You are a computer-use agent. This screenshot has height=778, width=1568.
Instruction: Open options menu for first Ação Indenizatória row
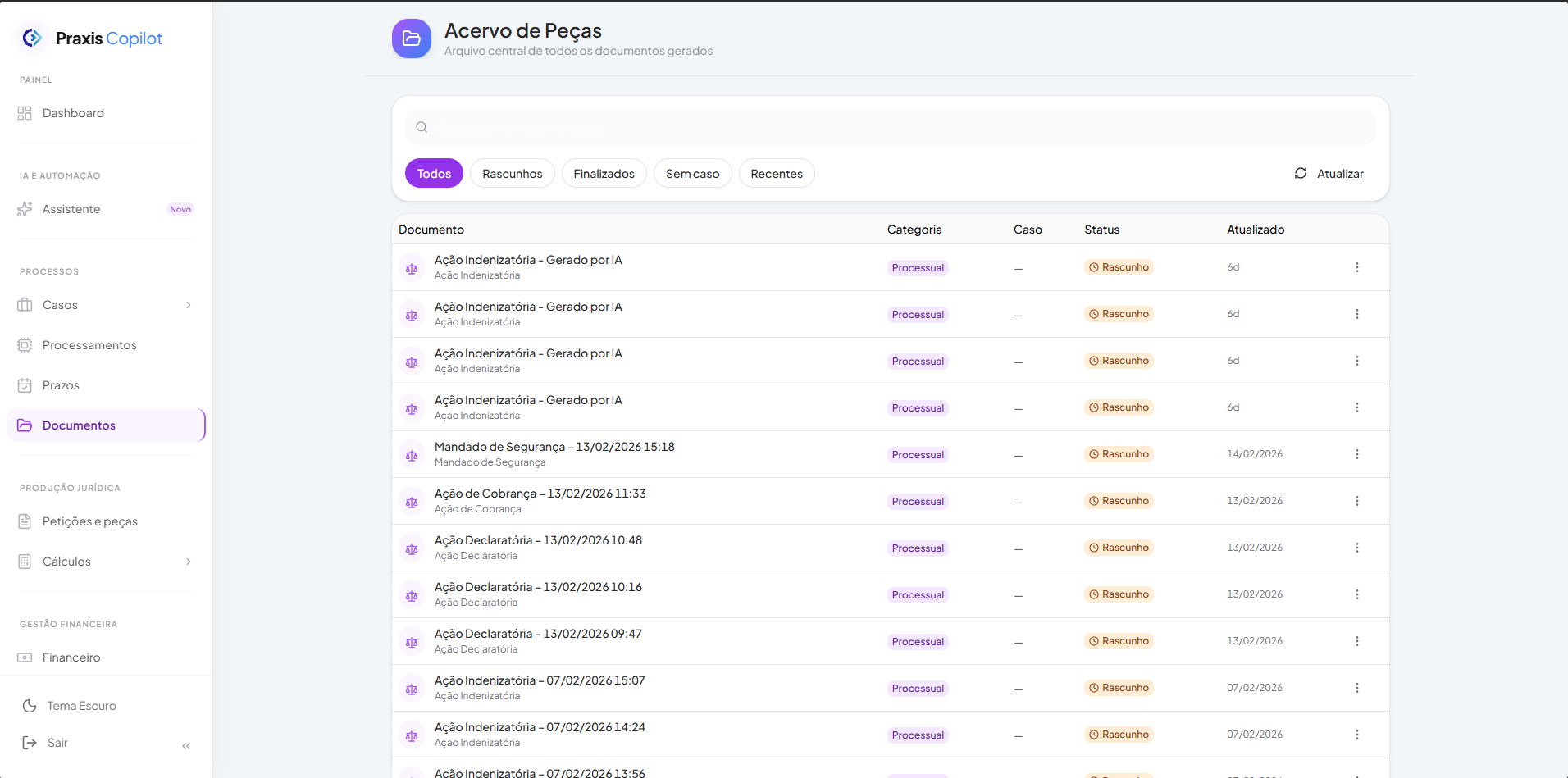(1356, 267)
